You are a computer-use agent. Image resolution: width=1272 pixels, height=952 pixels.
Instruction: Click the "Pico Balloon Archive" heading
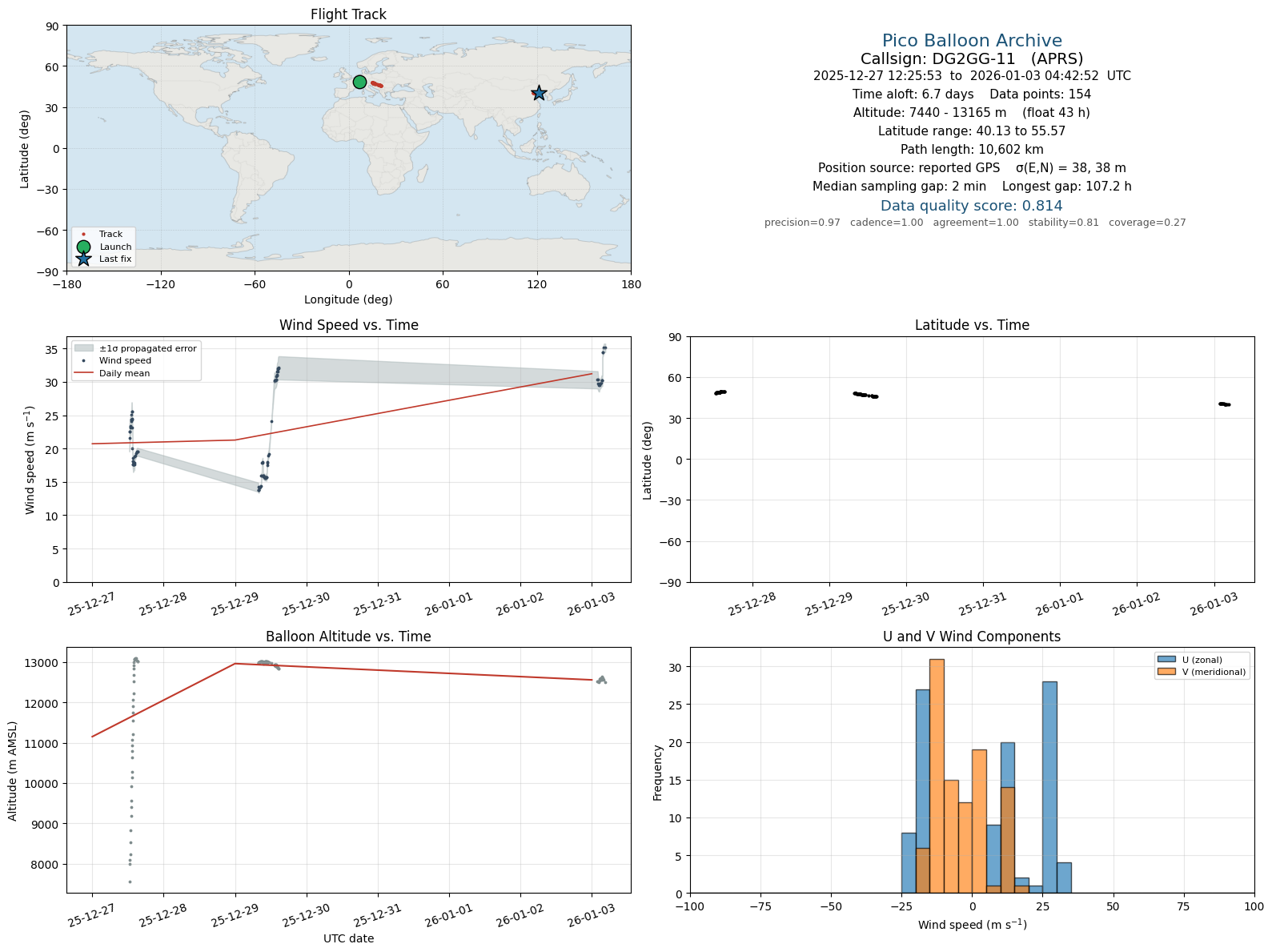pyautogui.click(x=972, y=41)
